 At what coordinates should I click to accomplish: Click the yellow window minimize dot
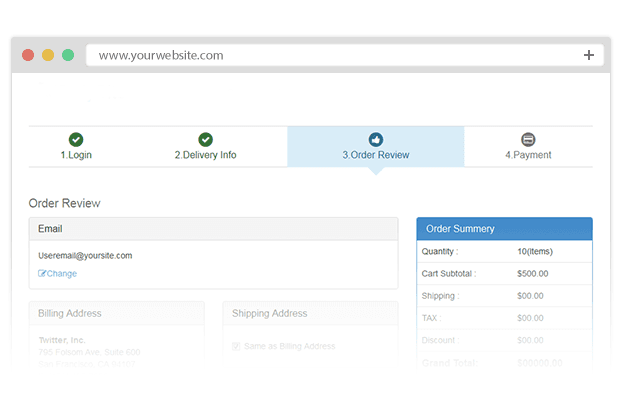(48, 55)
